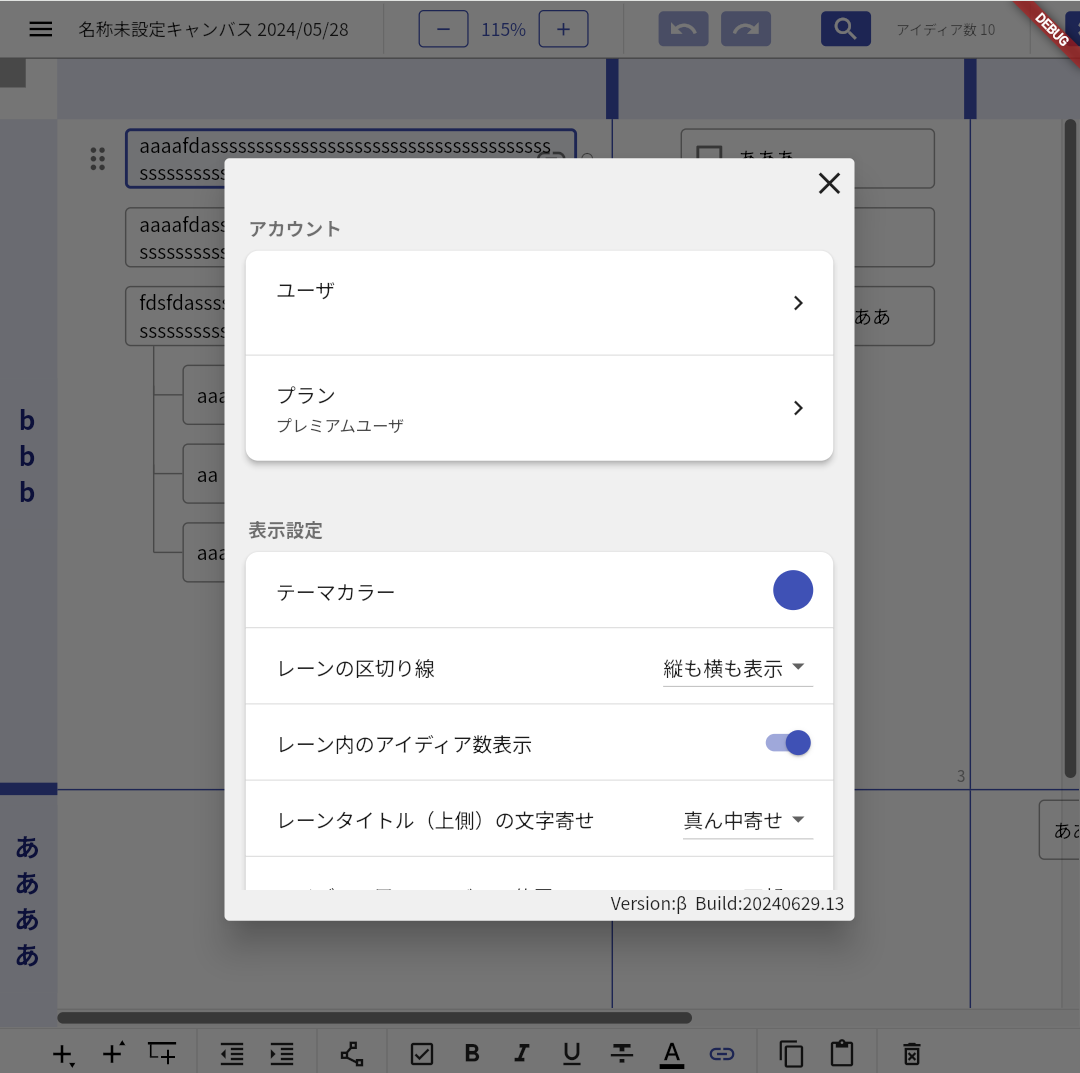1080x1073 pixels.
Task: Toggle underline formatting
Action: point(572,1053)
